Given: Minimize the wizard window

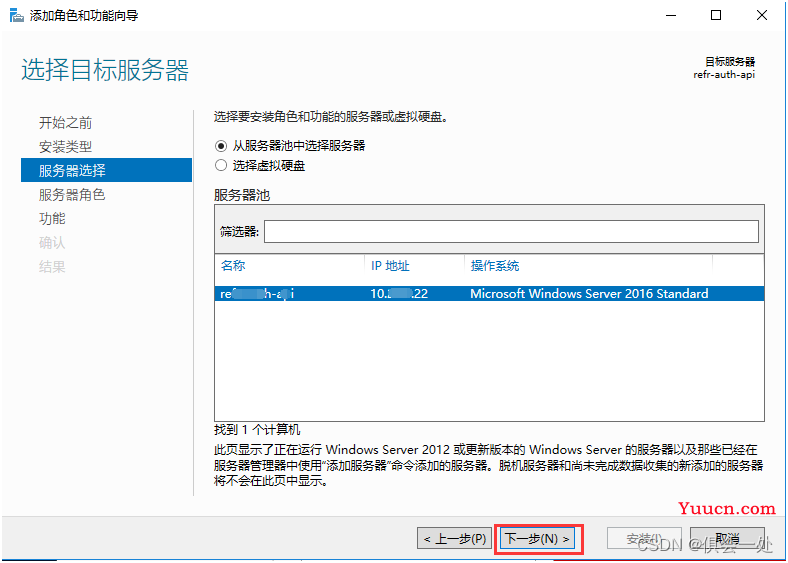Looking at the screenshot, I should pyautogui.click(x=670, y=16).
